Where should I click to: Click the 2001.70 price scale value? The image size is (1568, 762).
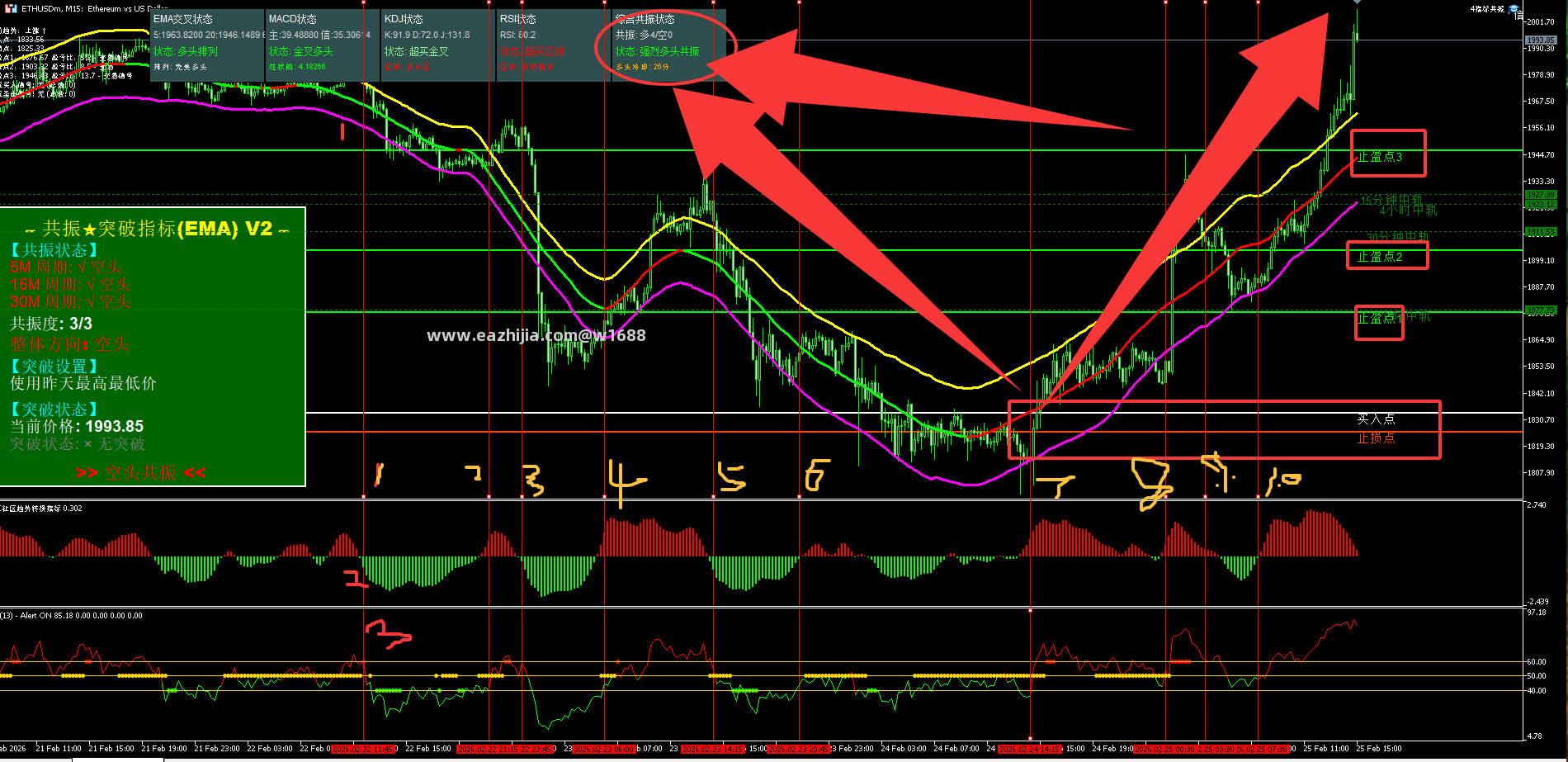click(1540, 21)
